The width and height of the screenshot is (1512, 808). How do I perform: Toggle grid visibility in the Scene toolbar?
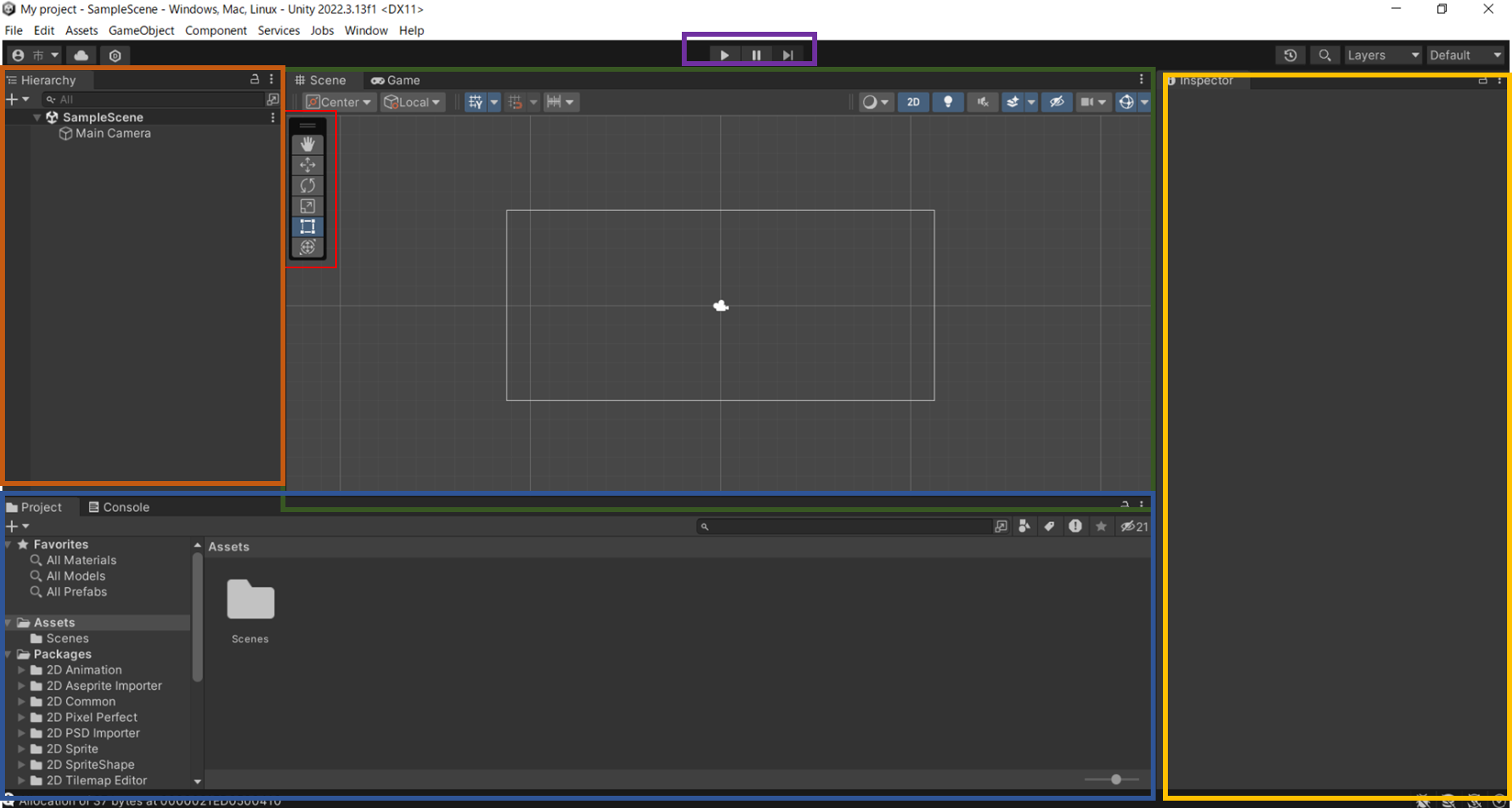475,102
